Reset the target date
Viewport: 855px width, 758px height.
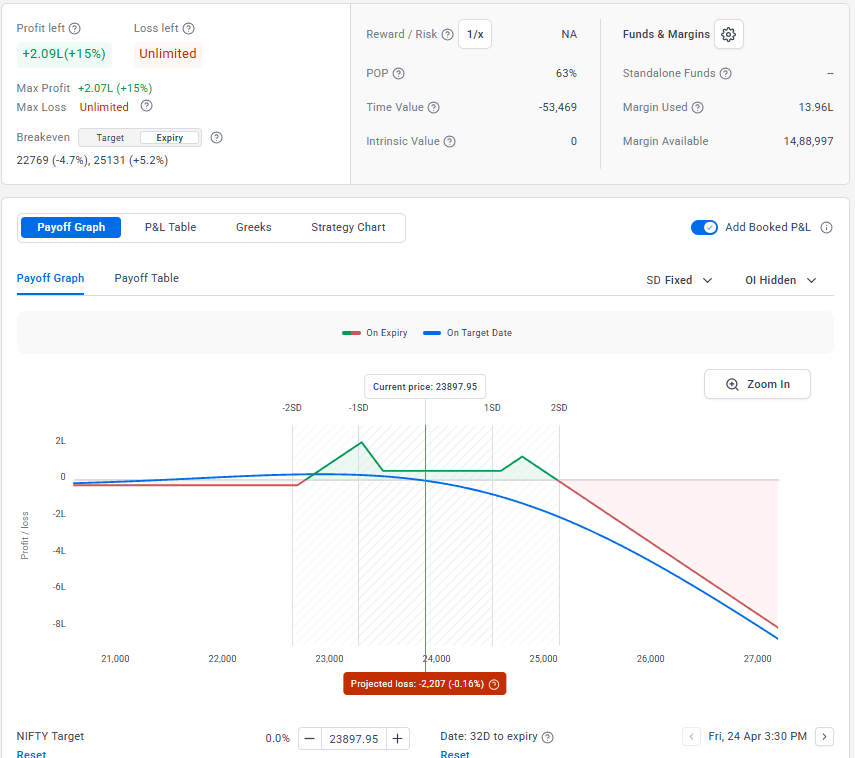pyautogui.click(x=455, y=754)
